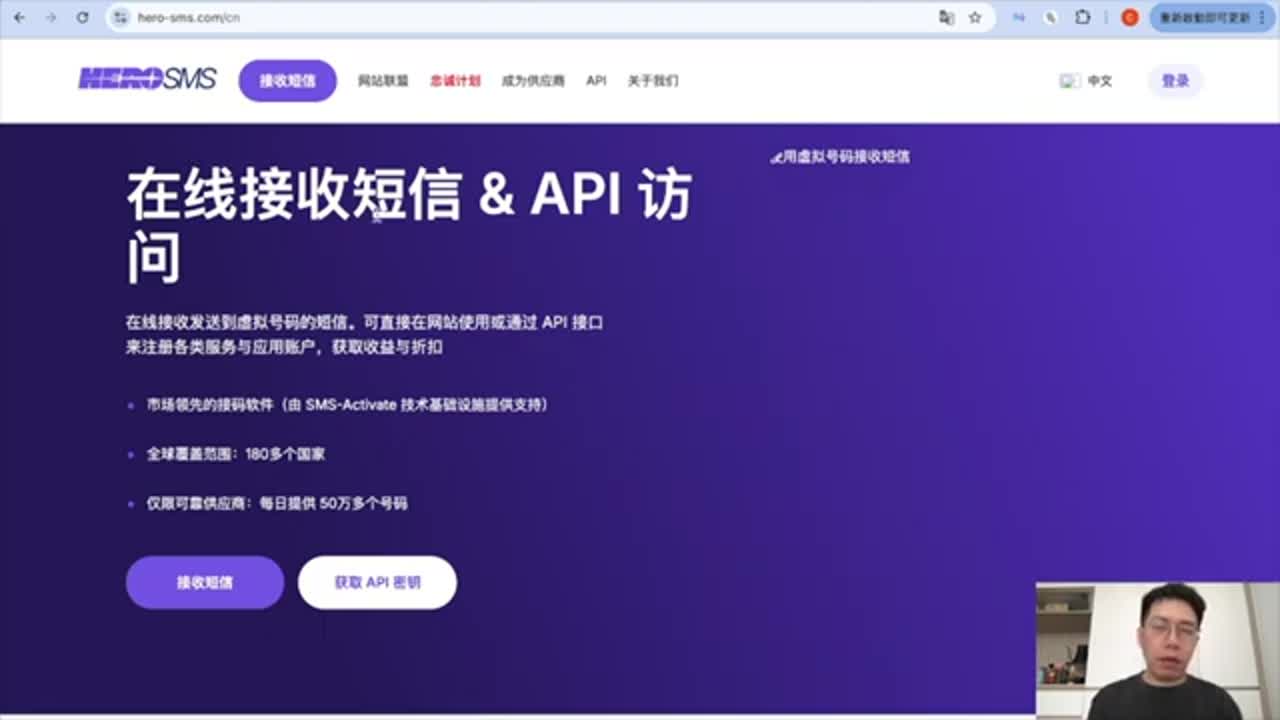Click the language flag icon

(1069, 81)
